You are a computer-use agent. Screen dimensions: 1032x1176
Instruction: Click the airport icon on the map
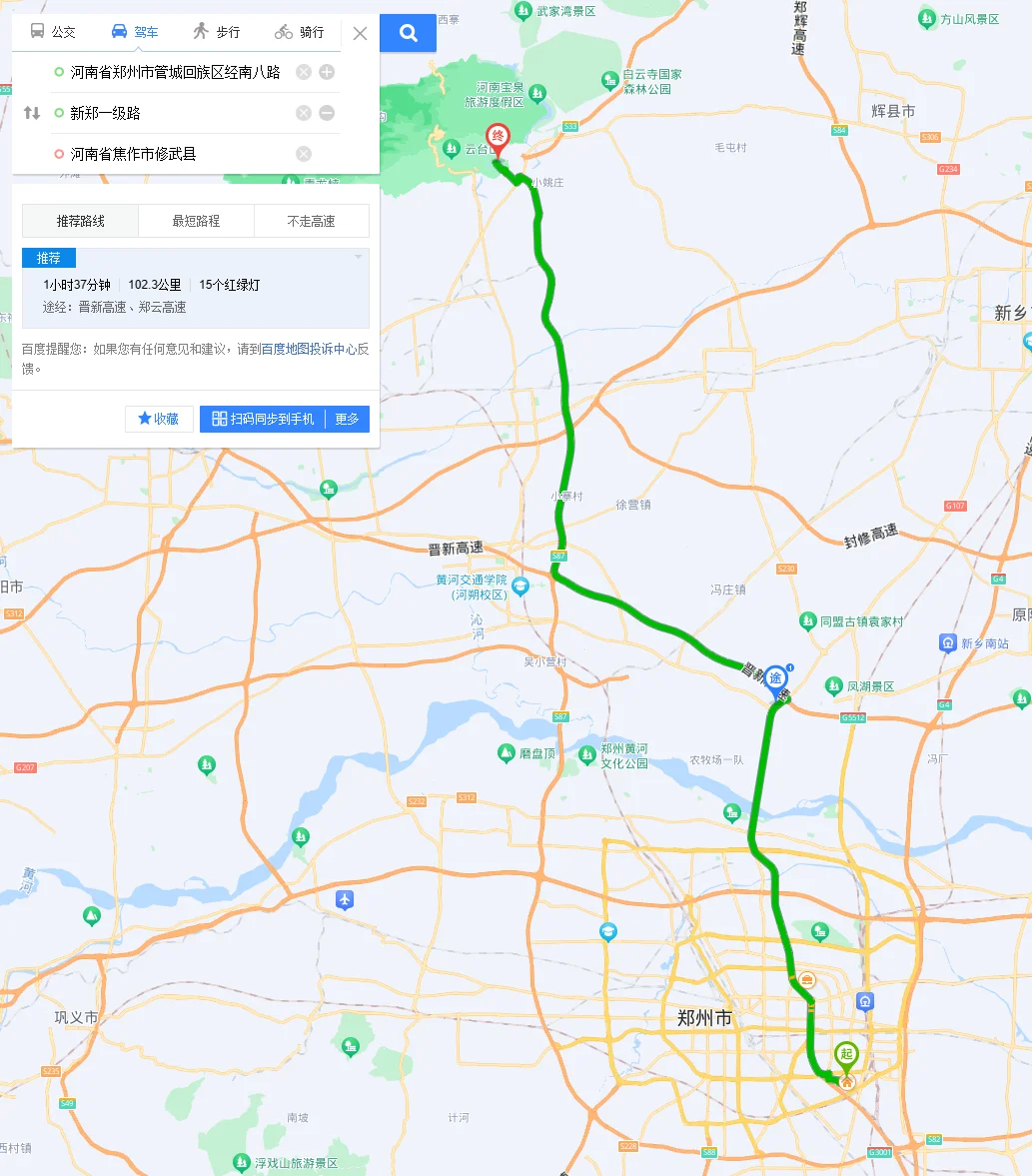[x=345, y=899]
